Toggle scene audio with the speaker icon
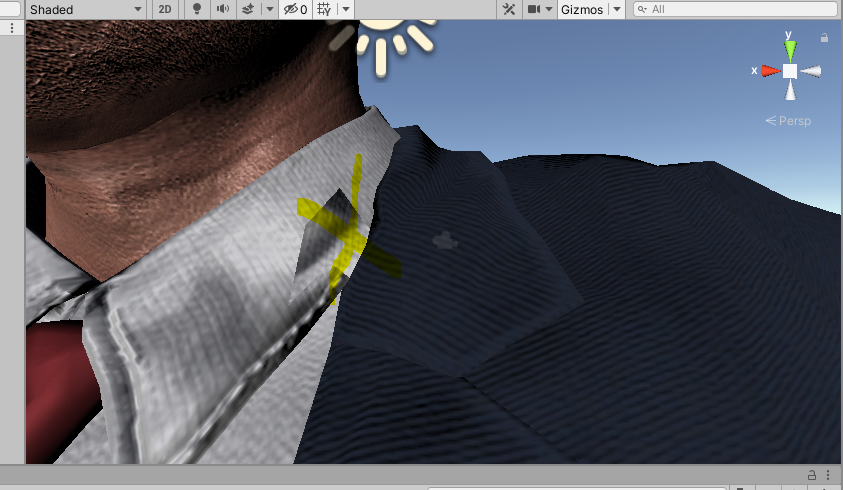 click(x=222, y=9)
